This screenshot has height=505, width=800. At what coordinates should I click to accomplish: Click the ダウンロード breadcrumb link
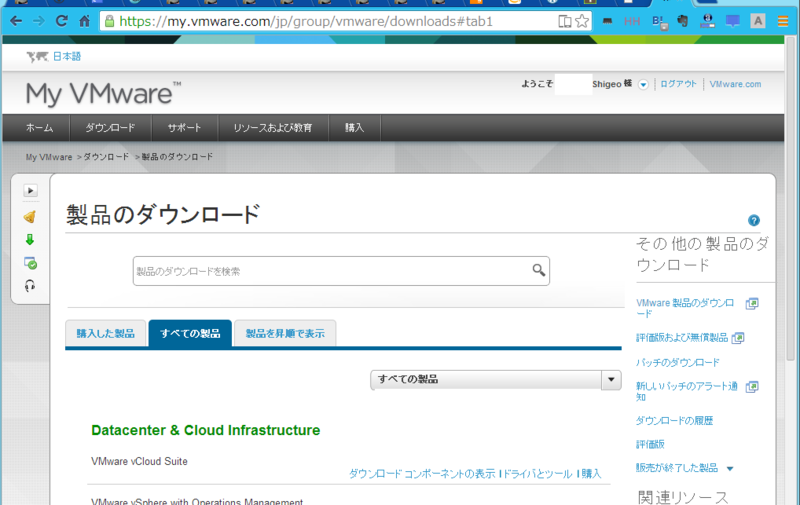pyautogui.click(x=106, y=157)
